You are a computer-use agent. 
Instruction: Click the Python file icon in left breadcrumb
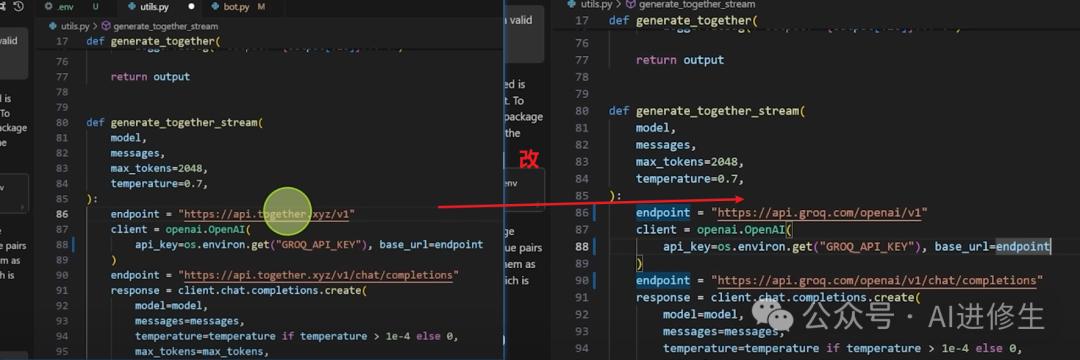click(54, 26)
